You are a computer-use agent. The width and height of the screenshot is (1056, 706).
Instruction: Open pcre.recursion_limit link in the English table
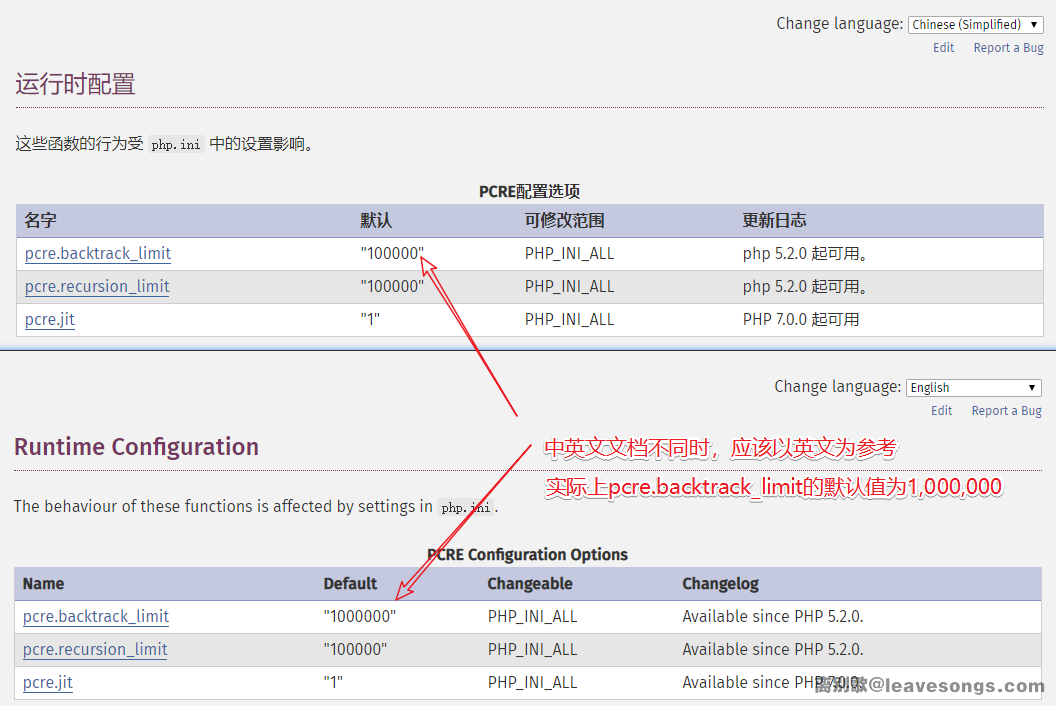[x=95, y=650]
